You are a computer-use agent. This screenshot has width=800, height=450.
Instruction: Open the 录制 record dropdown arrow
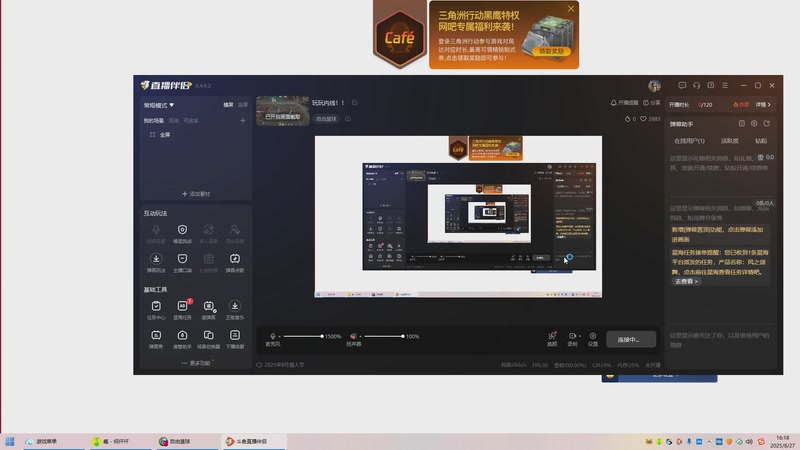[580, 336]
